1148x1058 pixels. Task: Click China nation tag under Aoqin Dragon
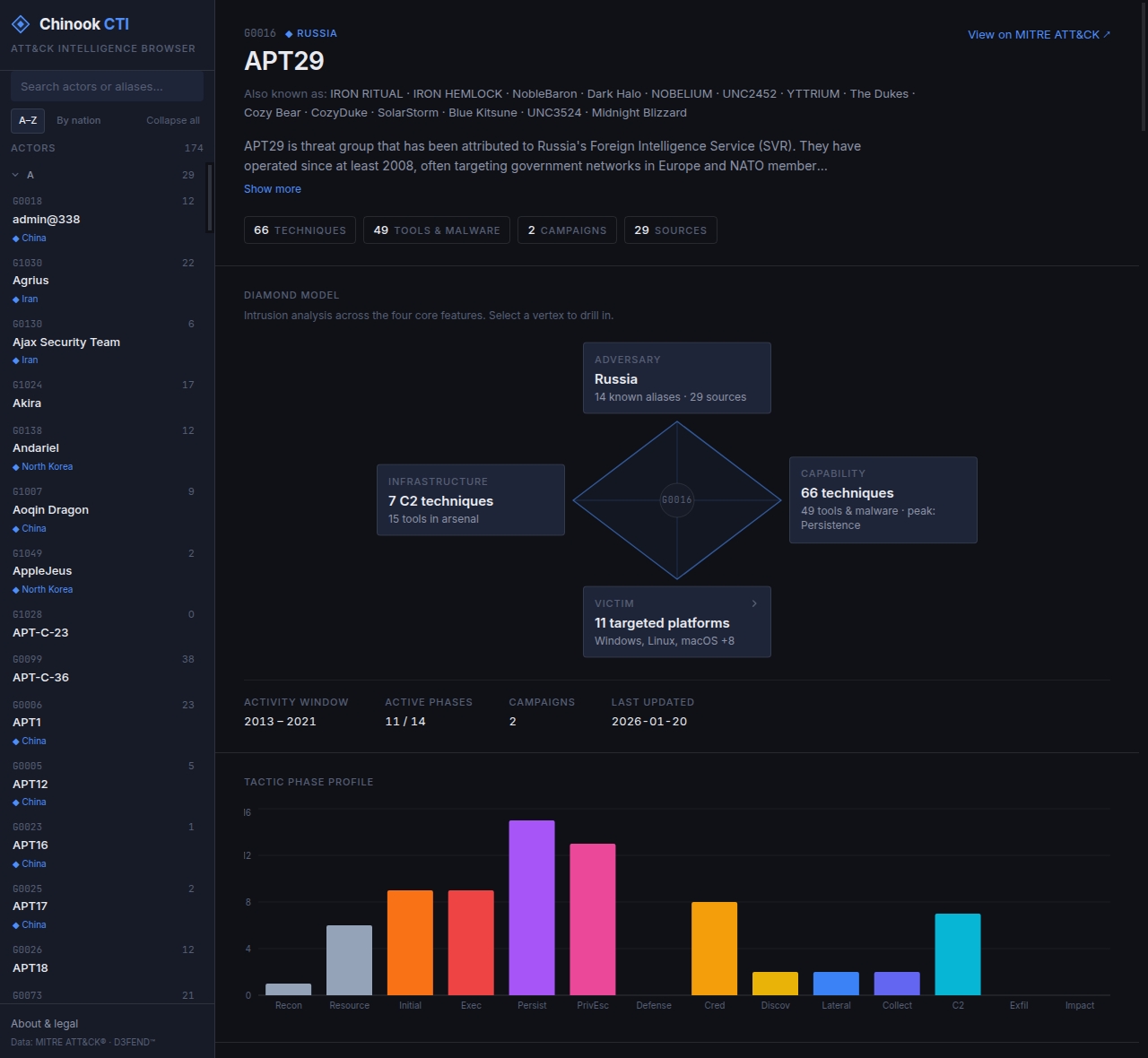[30, 529]
